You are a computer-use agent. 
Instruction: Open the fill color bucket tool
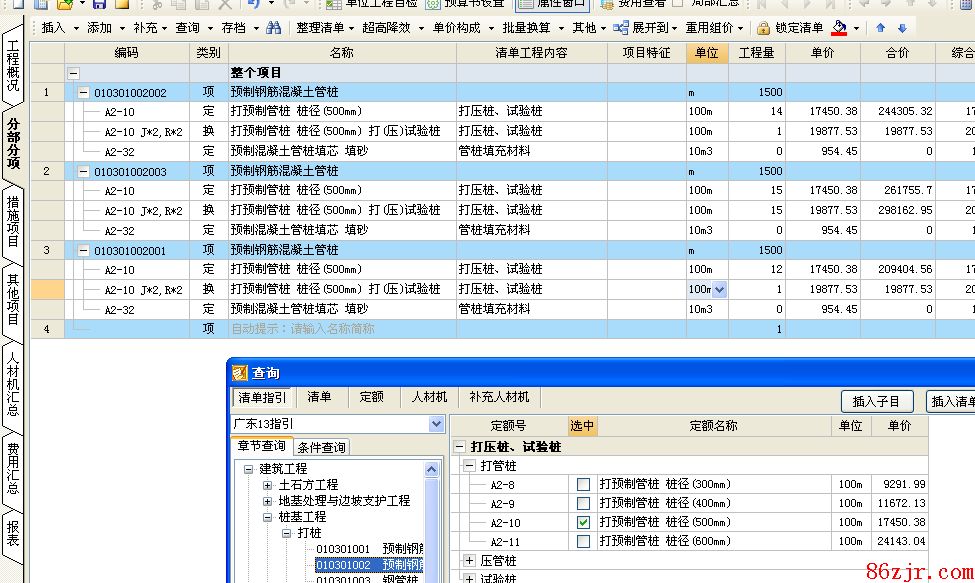coord(840,28)
